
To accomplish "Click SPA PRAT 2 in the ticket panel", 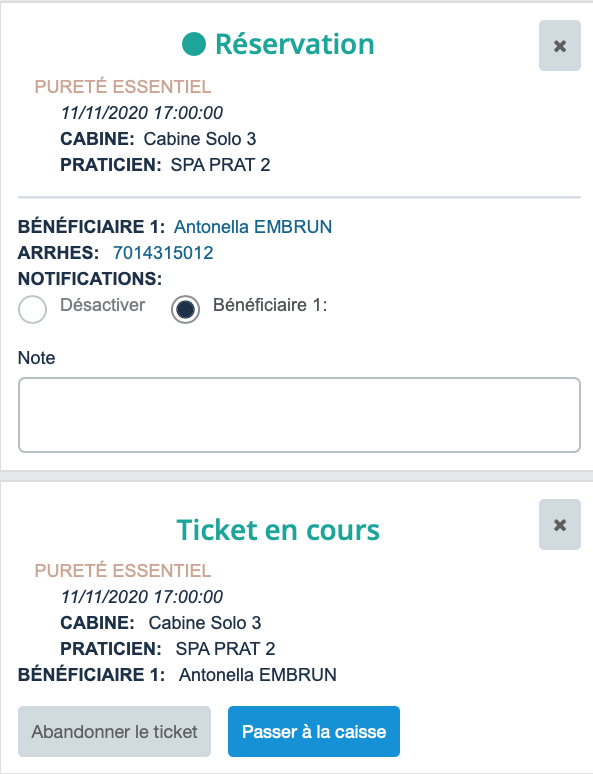I will click(x=226, y=649).
